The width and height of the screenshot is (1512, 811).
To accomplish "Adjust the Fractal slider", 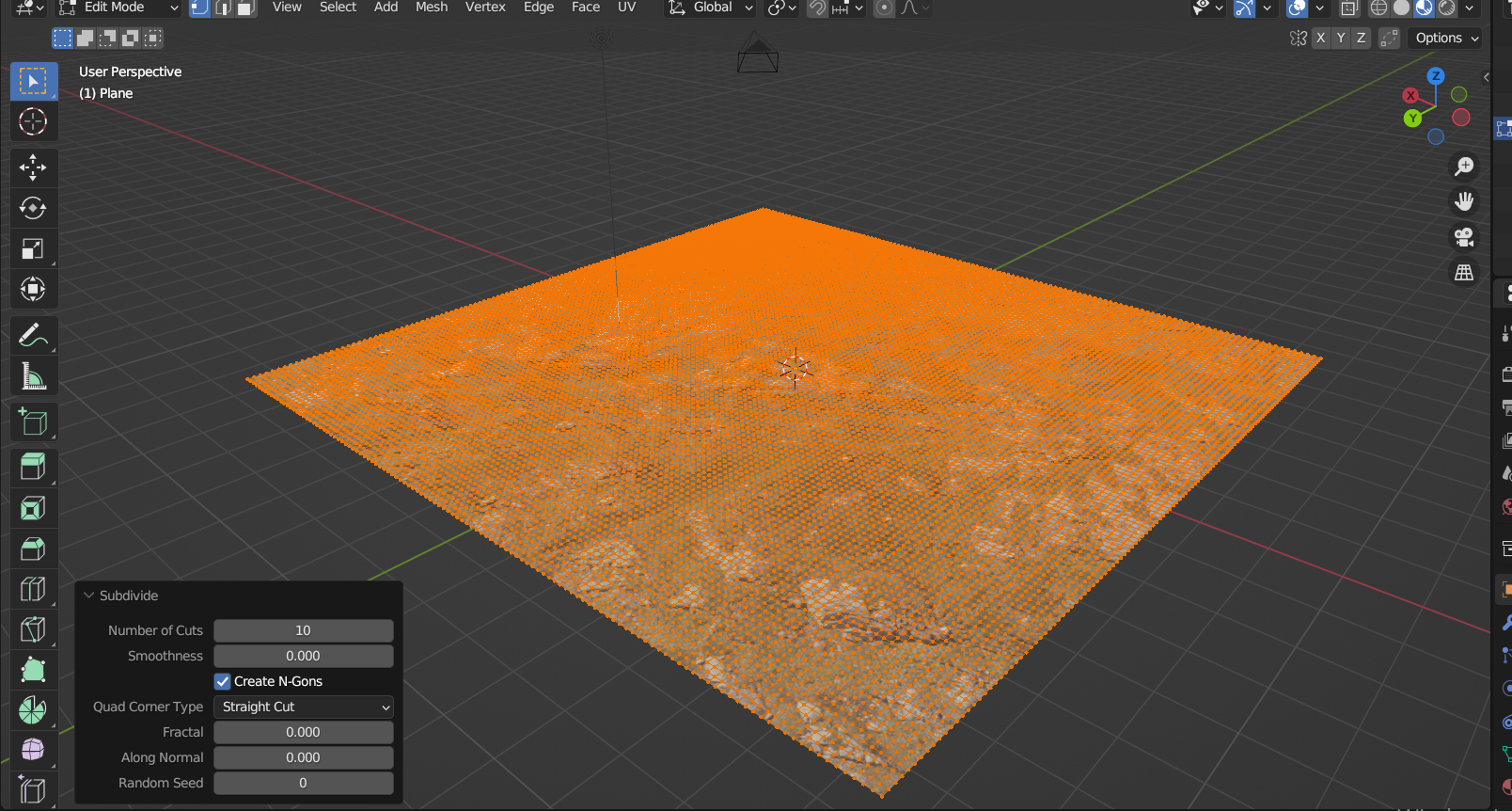I will pos(304,732).
